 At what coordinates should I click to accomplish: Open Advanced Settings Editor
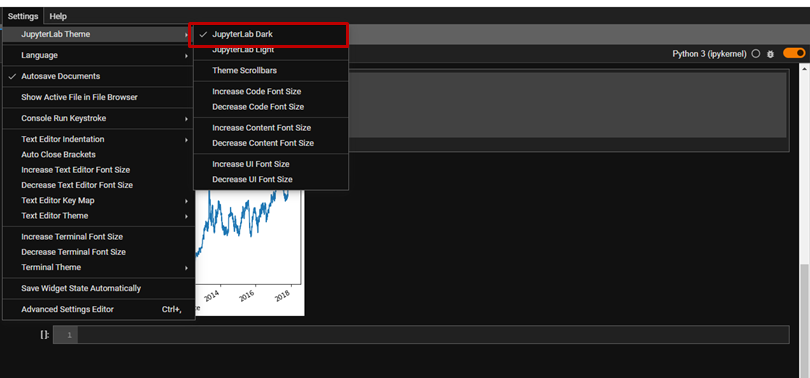[99, 309]
